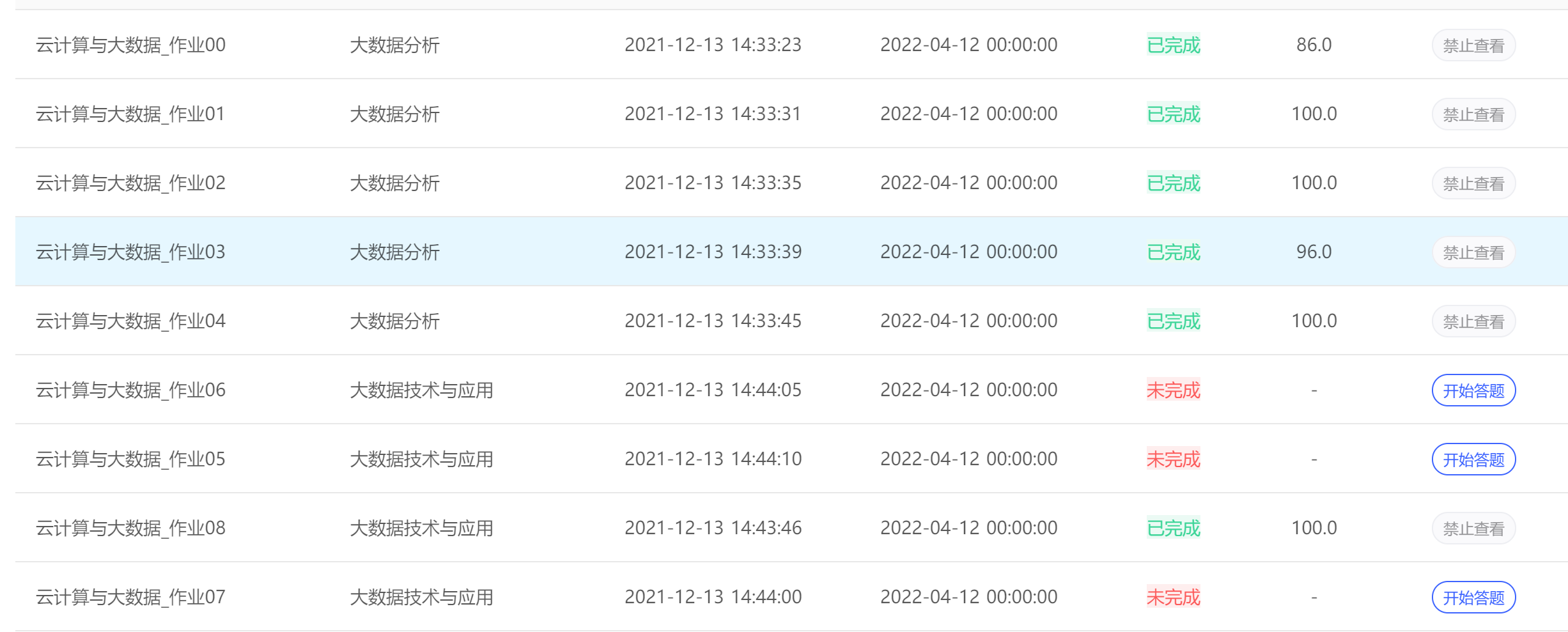Click 禁止查看 button for 作业00
Image resolution: width=1568 pixels, height=632 pixels.
pos(1473,45)
